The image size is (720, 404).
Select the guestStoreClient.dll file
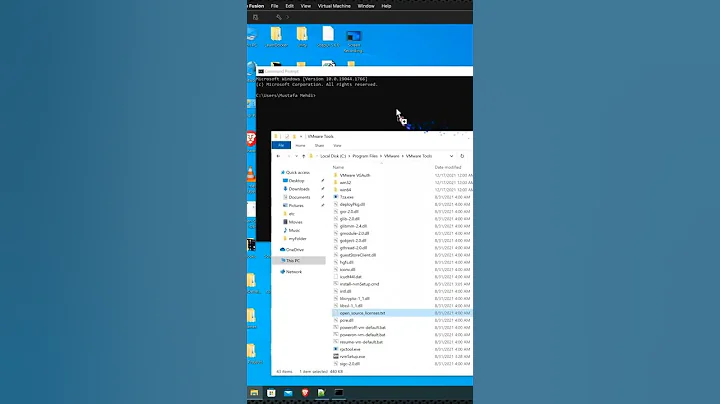pyautogui.click(x=358, y=255)
